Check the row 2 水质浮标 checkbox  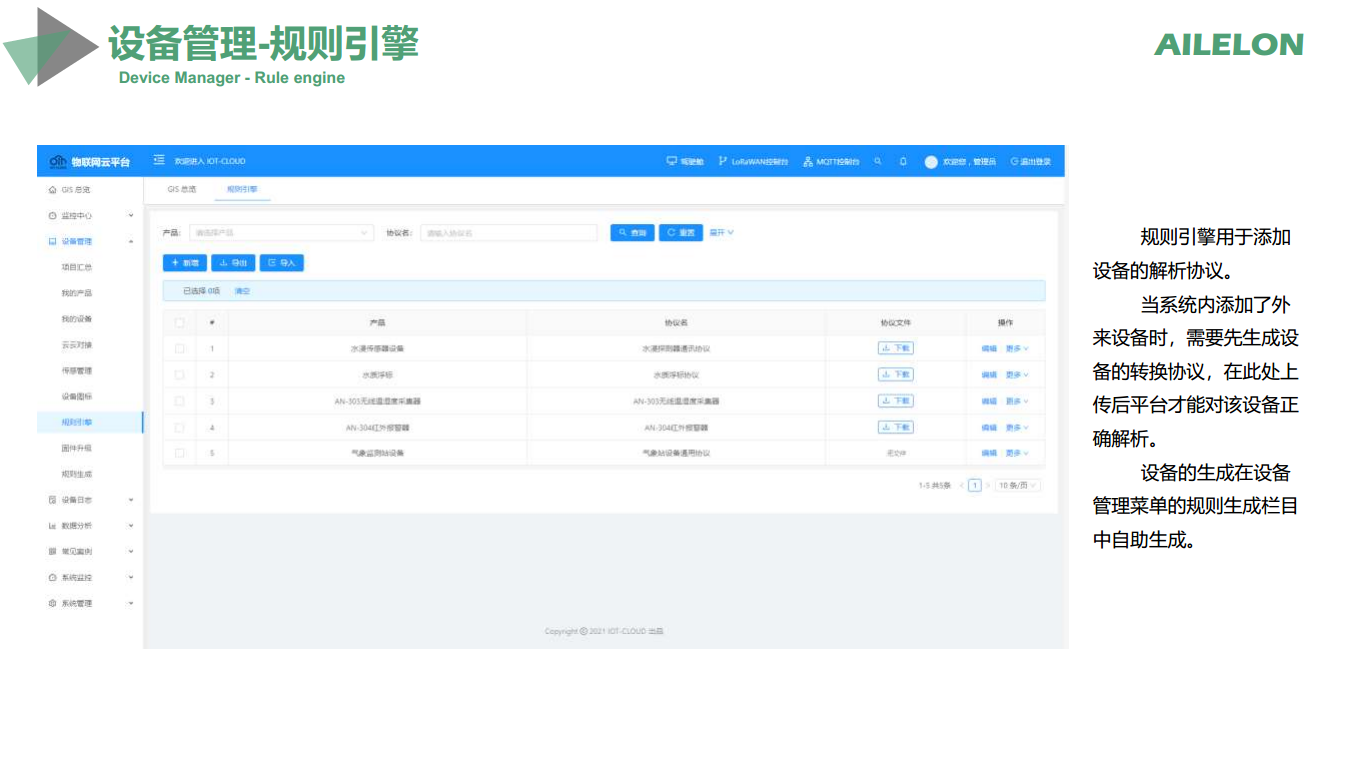(x=180, y=374)
